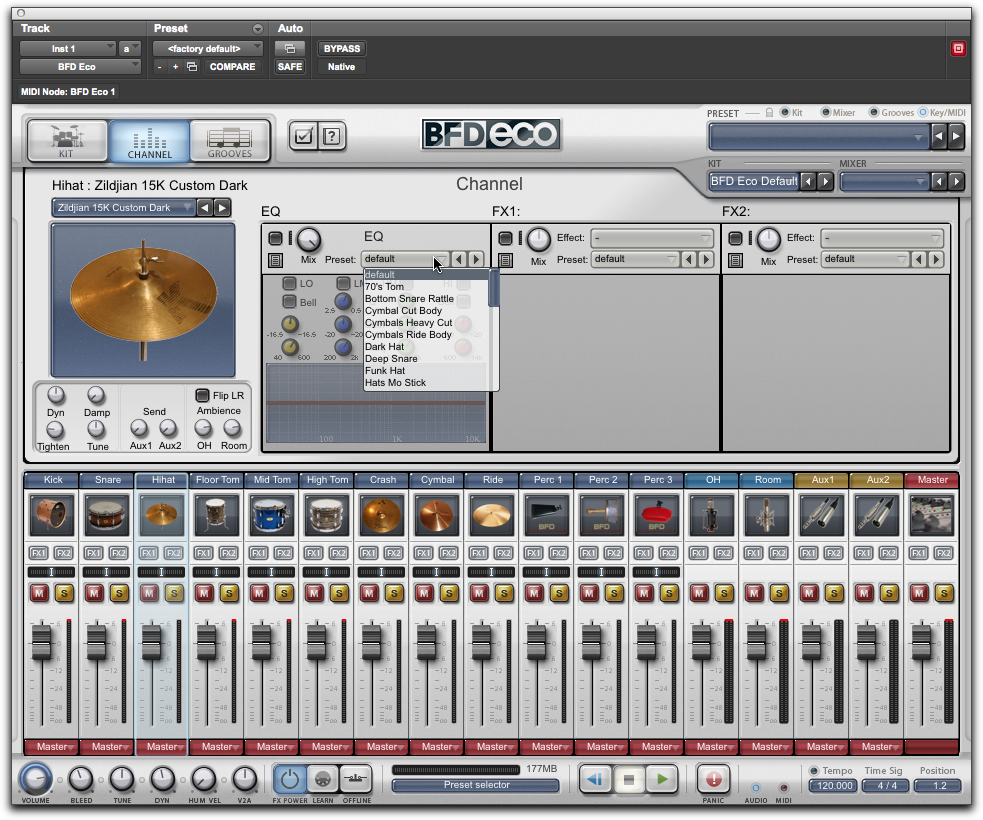Open the main PRESET dropdown field
983x820 pixels.
coord(818,137)
